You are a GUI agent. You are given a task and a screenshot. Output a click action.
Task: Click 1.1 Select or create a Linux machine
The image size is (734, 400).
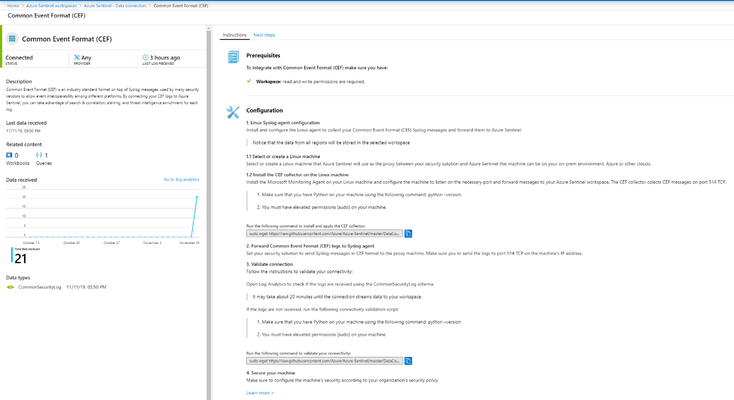coord(283,156)
